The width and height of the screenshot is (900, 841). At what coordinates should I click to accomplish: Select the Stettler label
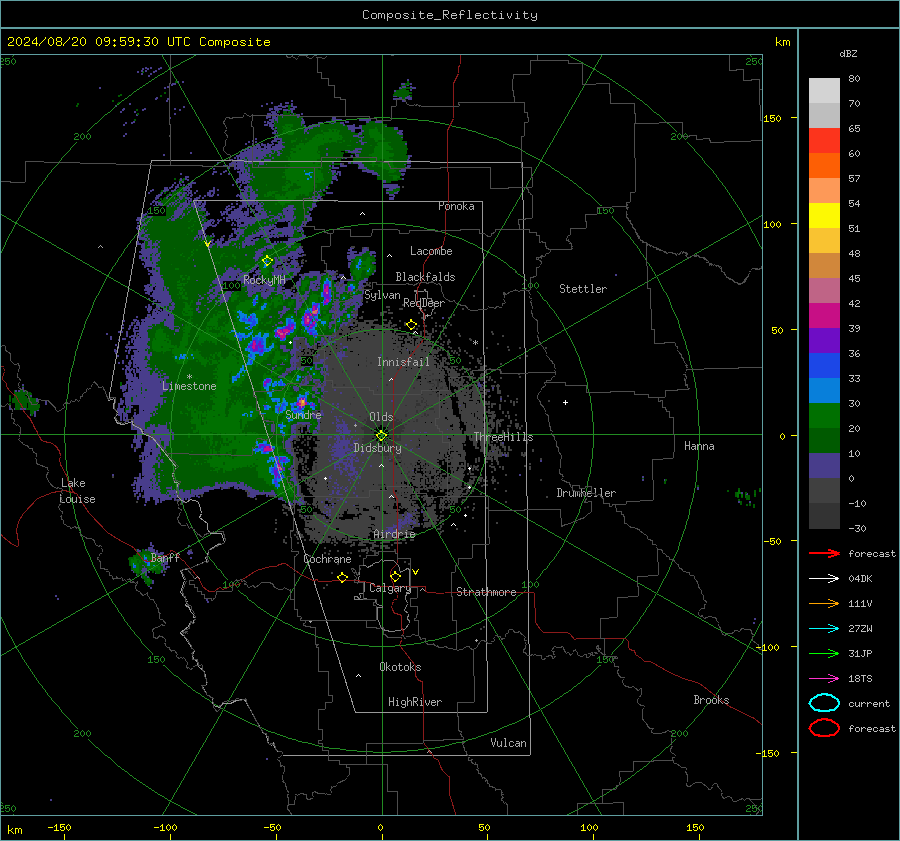click(x=583, y=289)
